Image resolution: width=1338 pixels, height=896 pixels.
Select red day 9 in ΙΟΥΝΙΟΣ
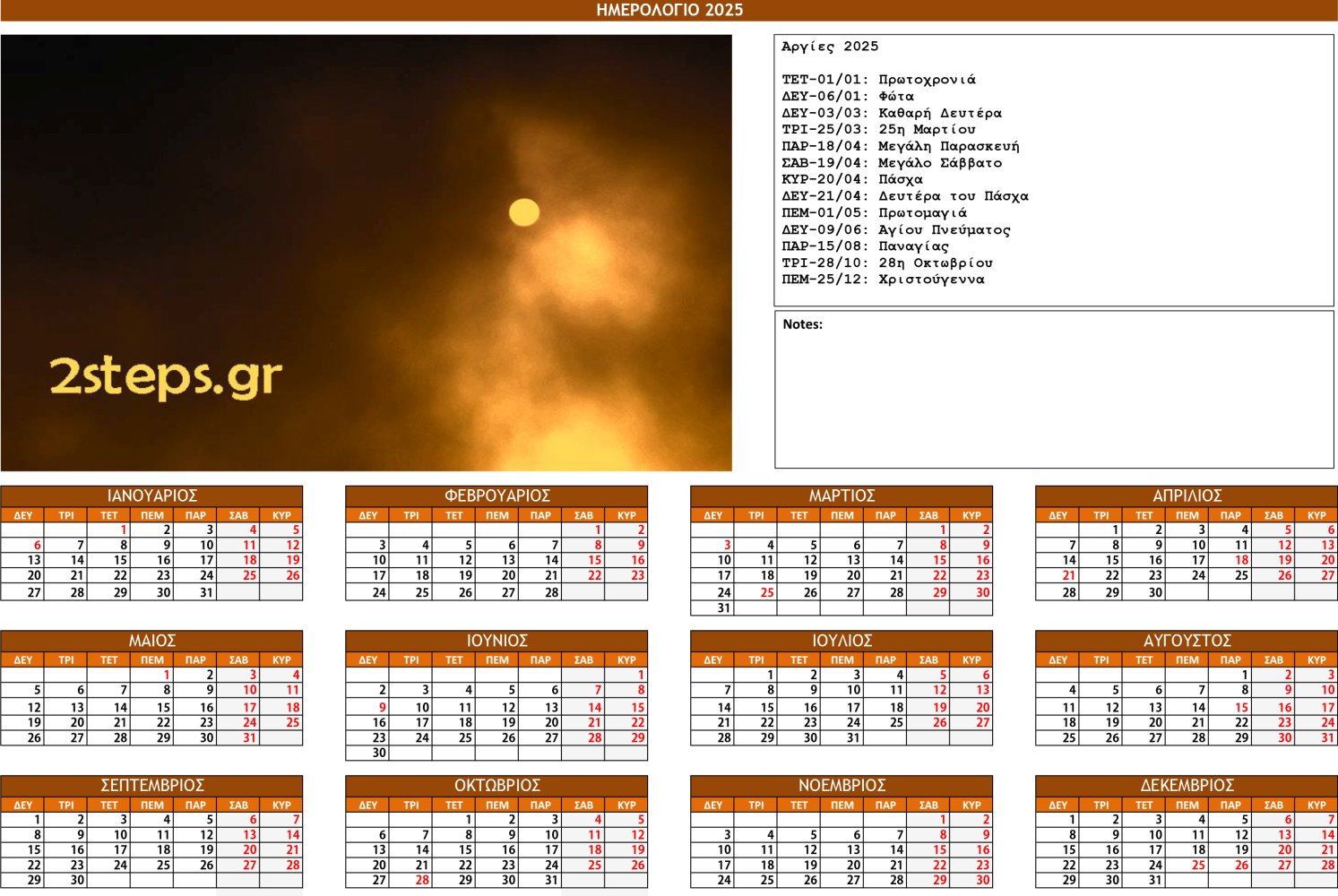[x=367, y=707]
